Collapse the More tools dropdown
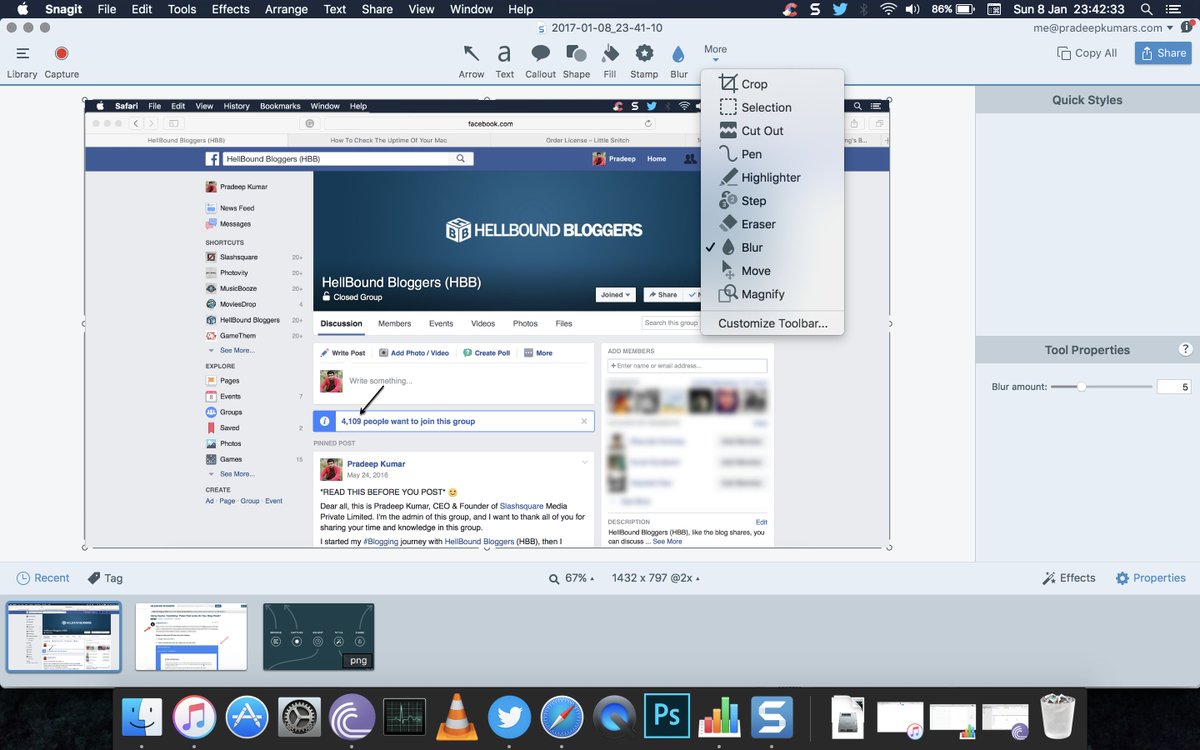Screen dimensions: 1200x750 click(715, 53)
